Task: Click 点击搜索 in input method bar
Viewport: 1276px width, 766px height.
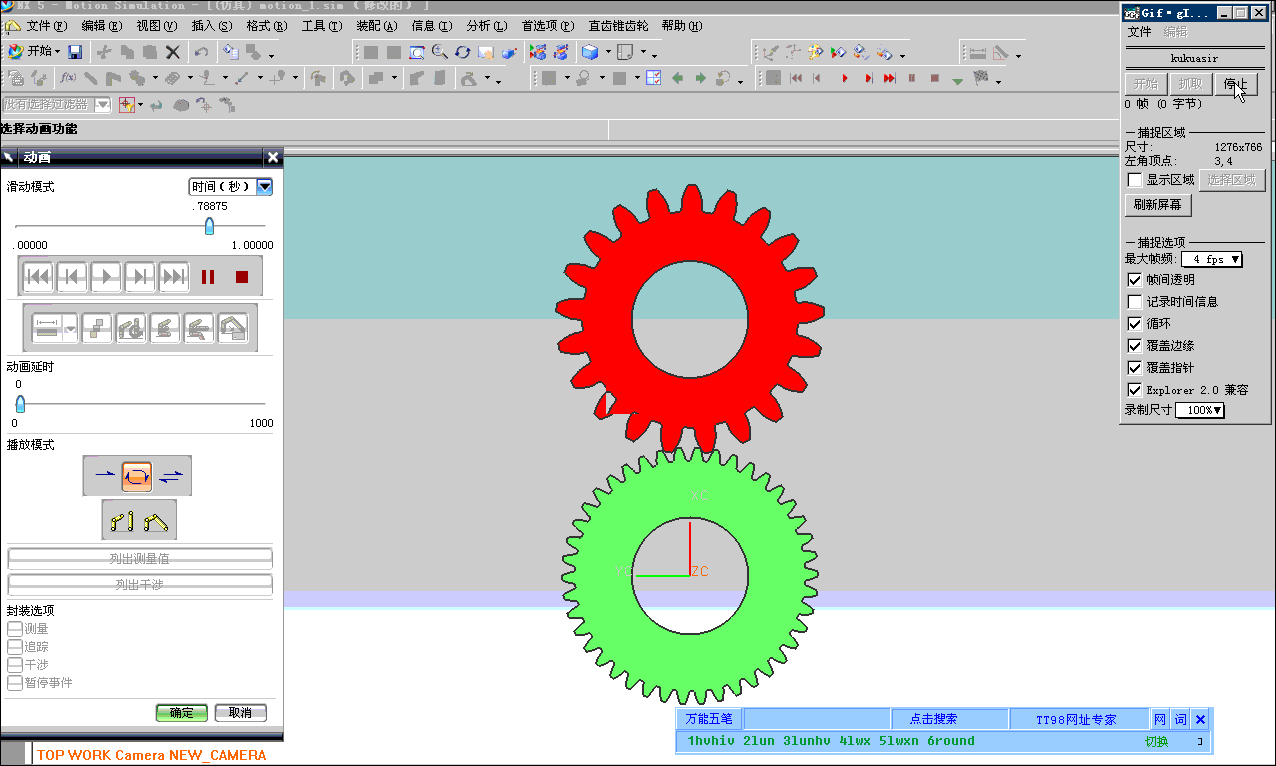Action: click(933, 719)
